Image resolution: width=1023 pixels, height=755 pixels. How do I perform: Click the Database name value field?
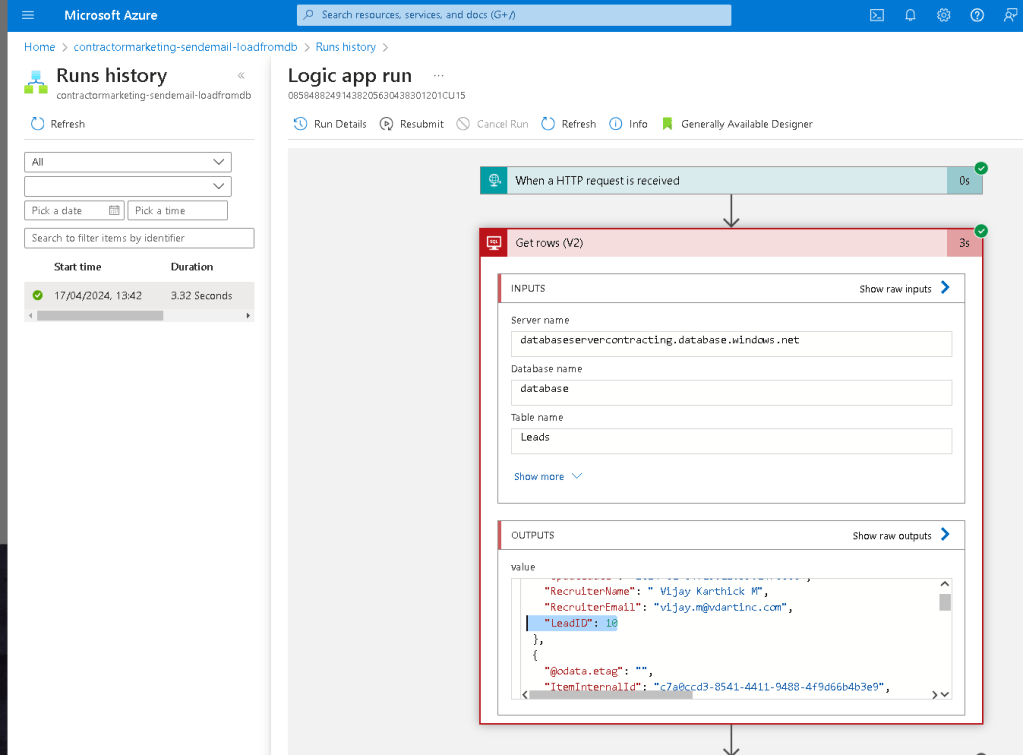[731, 393]
